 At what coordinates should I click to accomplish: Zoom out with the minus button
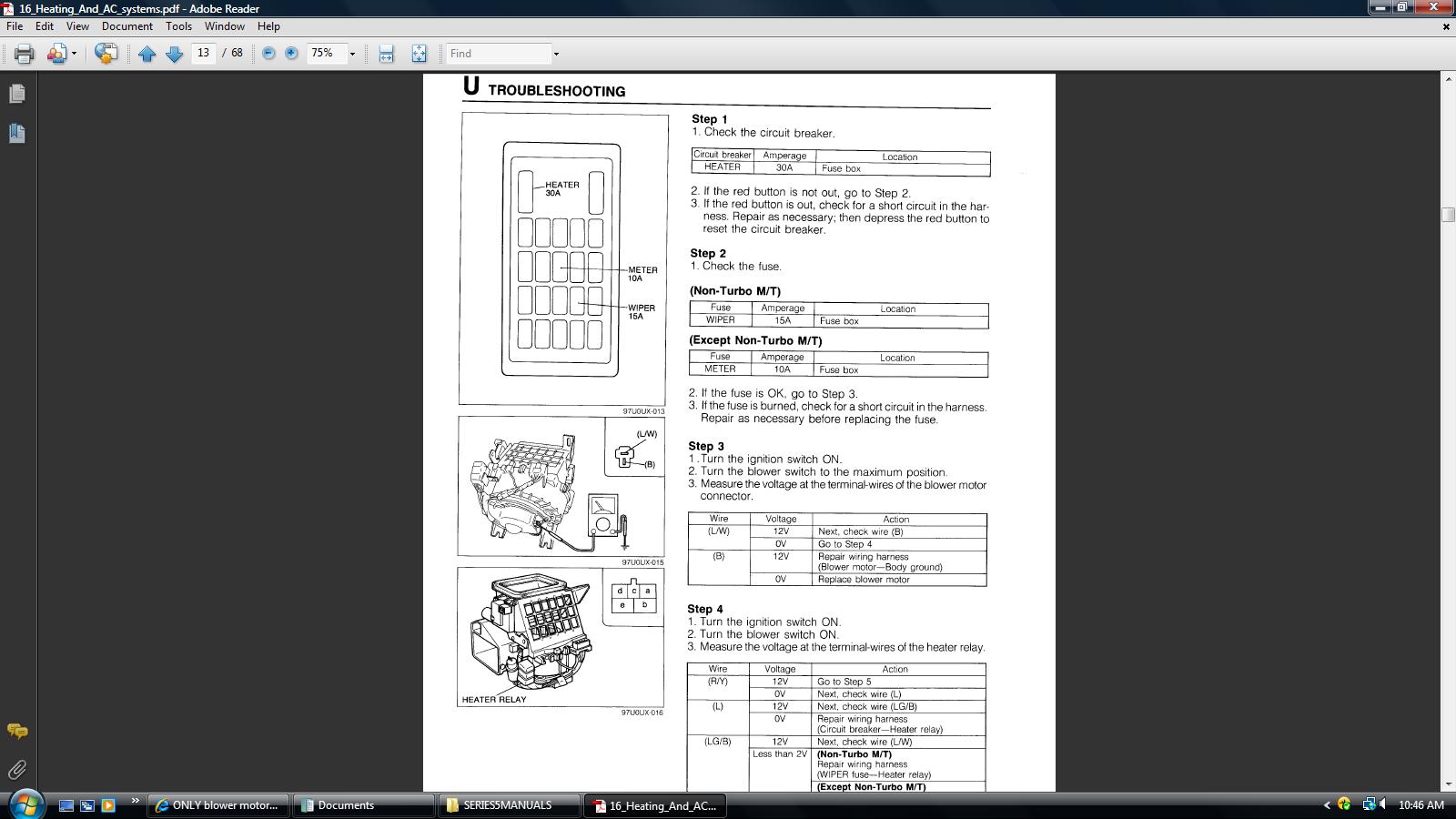[268, 54]
